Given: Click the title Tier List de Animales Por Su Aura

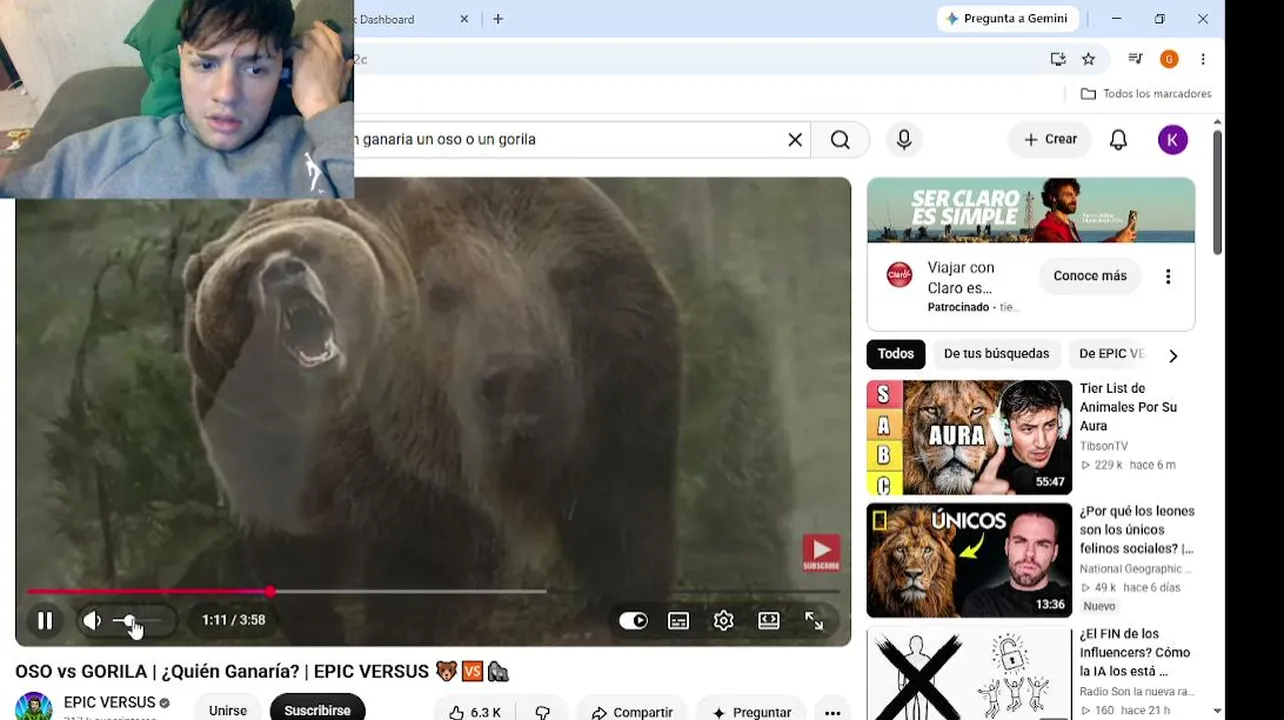Looking at the screenshot, I should tap(1129, 407).
